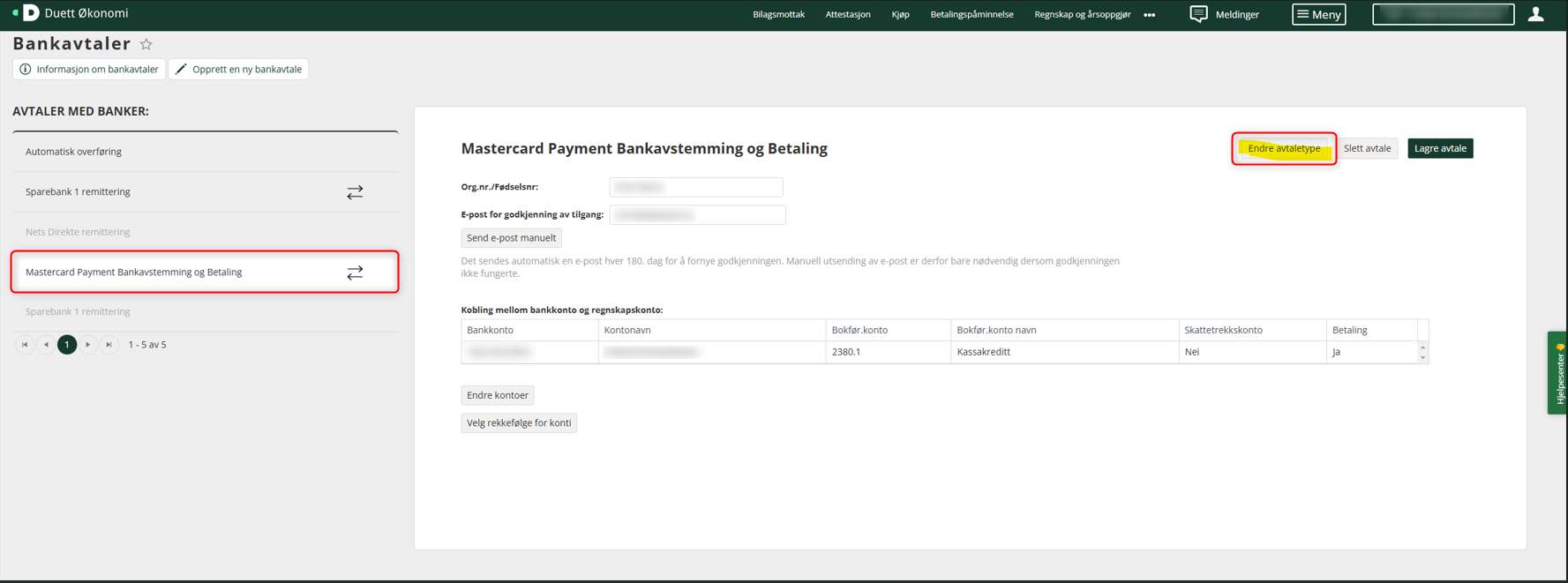Open the Bilagsmottak menu
1568x583 pixels.
tap(778, 14)
